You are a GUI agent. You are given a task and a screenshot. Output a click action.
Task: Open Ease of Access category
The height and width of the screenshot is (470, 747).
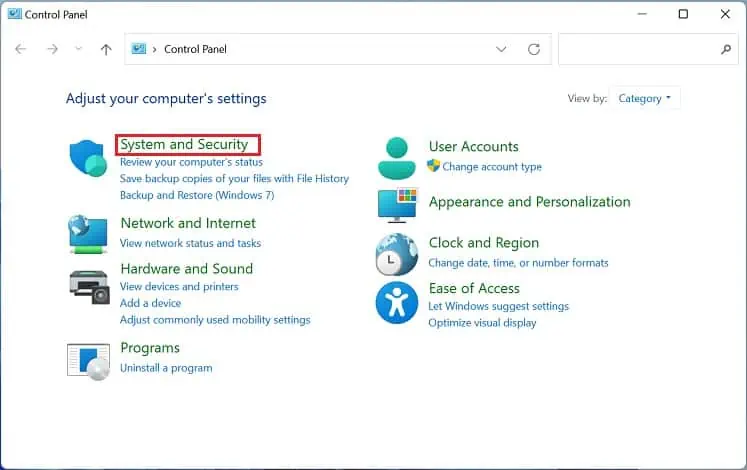pyautogui.click(x=474, y=288)
